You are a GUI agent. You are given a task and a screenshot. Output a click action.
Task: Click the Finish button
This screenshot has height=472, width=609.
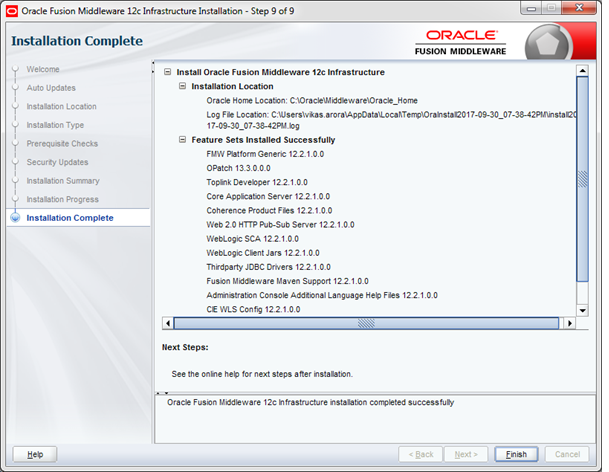click(516, 454)
